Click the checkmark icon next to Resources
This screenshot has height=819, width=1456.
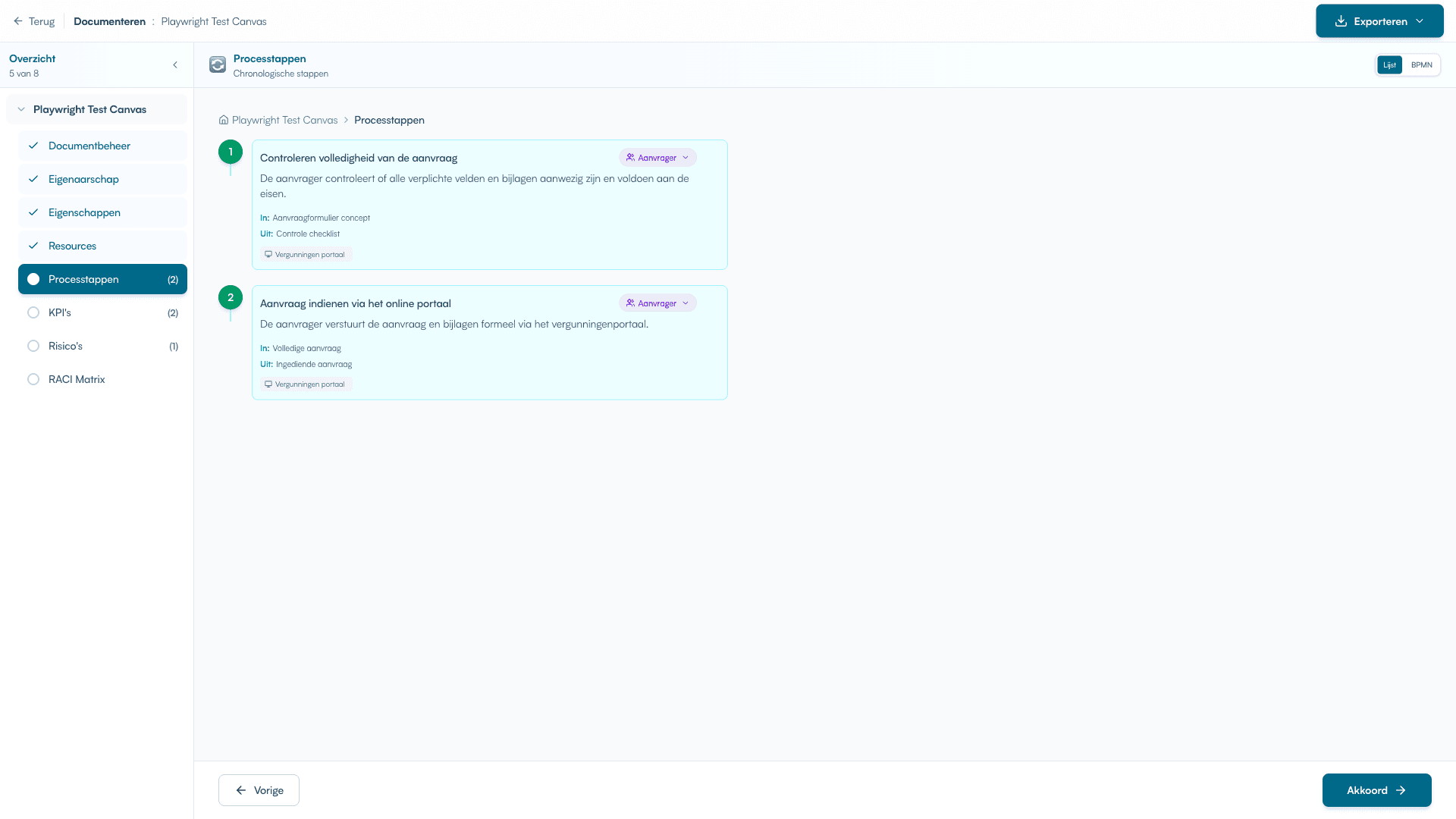tap(33, 245)
